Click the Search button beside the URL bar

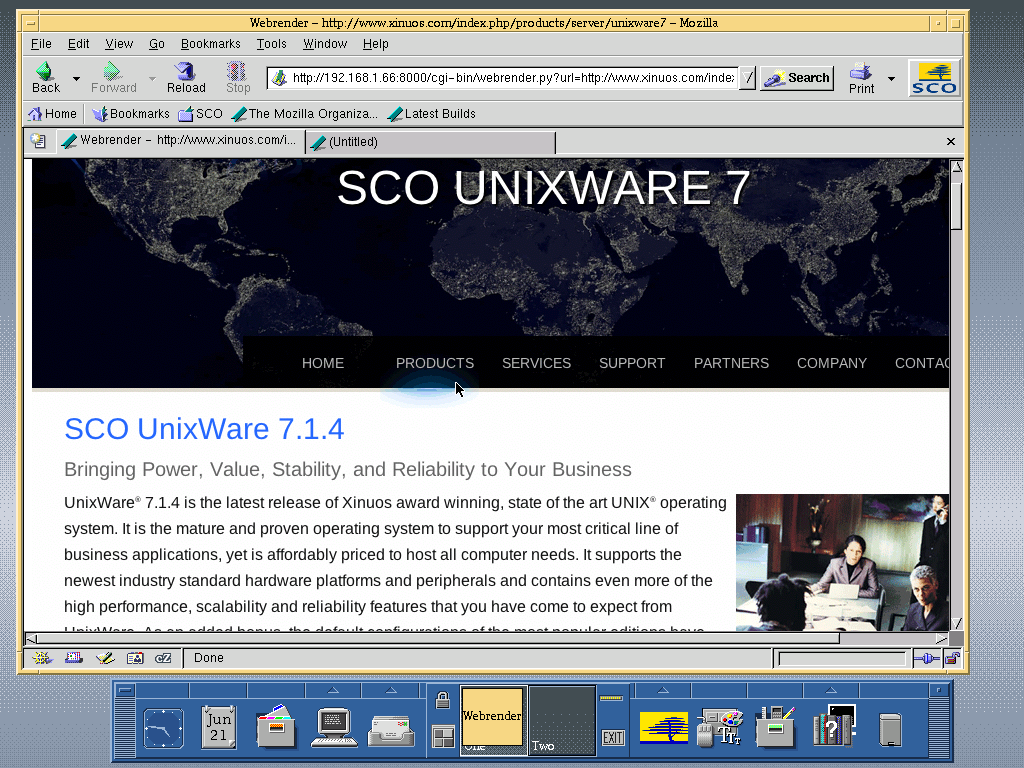796,78
